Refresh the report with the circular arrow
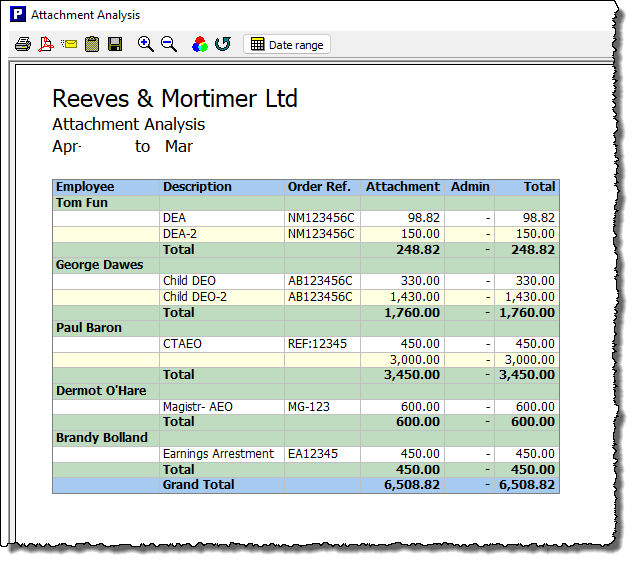Viewport: 635px width, 562px height. coord(223,44)
